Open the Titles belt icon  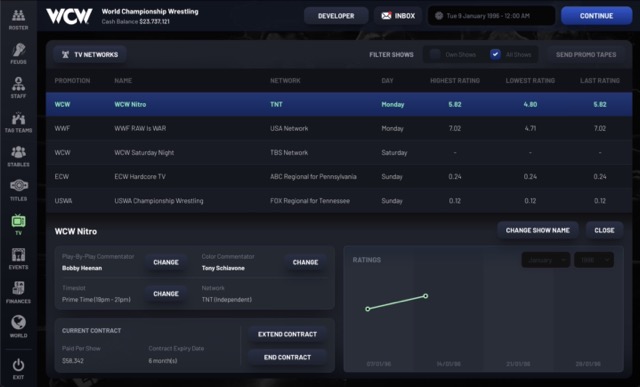pyautogui.click(x=18, y=186)
